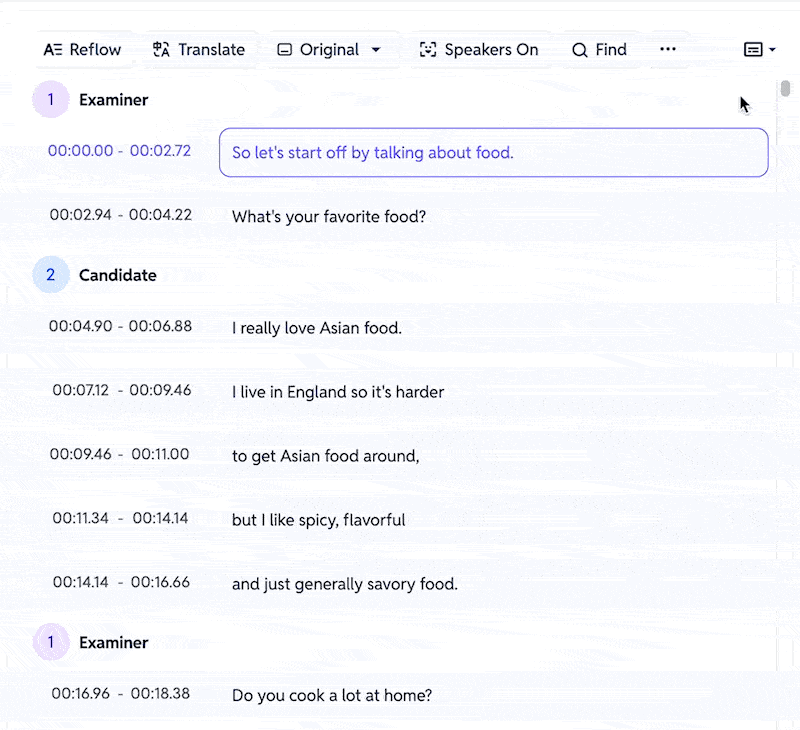Click start timestamp 00:00.00
Viewport: 800px width, 730px height.
[x=81, y=150]
